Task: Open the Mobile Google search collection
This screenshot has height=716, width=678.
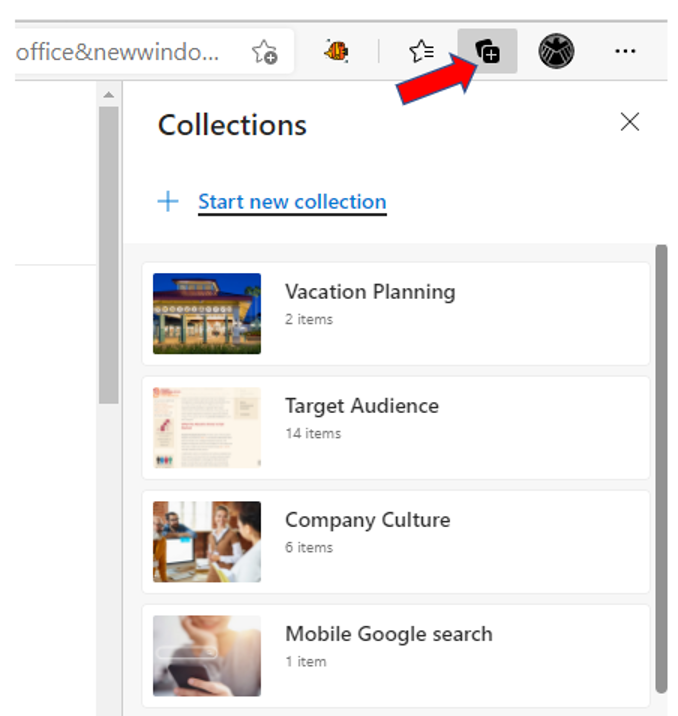Action: click(388, 634)
